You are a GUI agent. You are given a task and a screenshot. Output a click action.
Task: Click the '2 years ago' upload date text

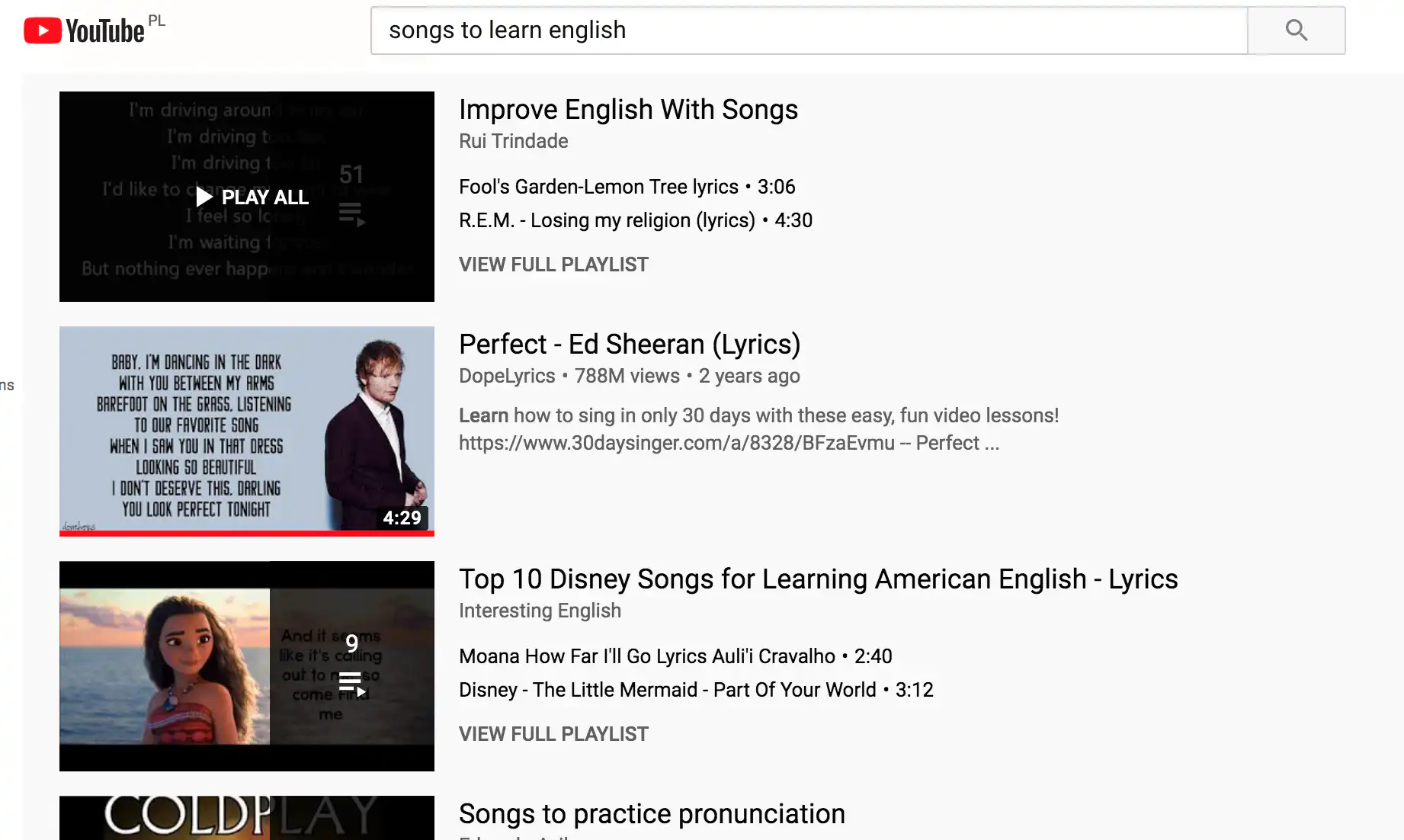(x=749, y=376)
